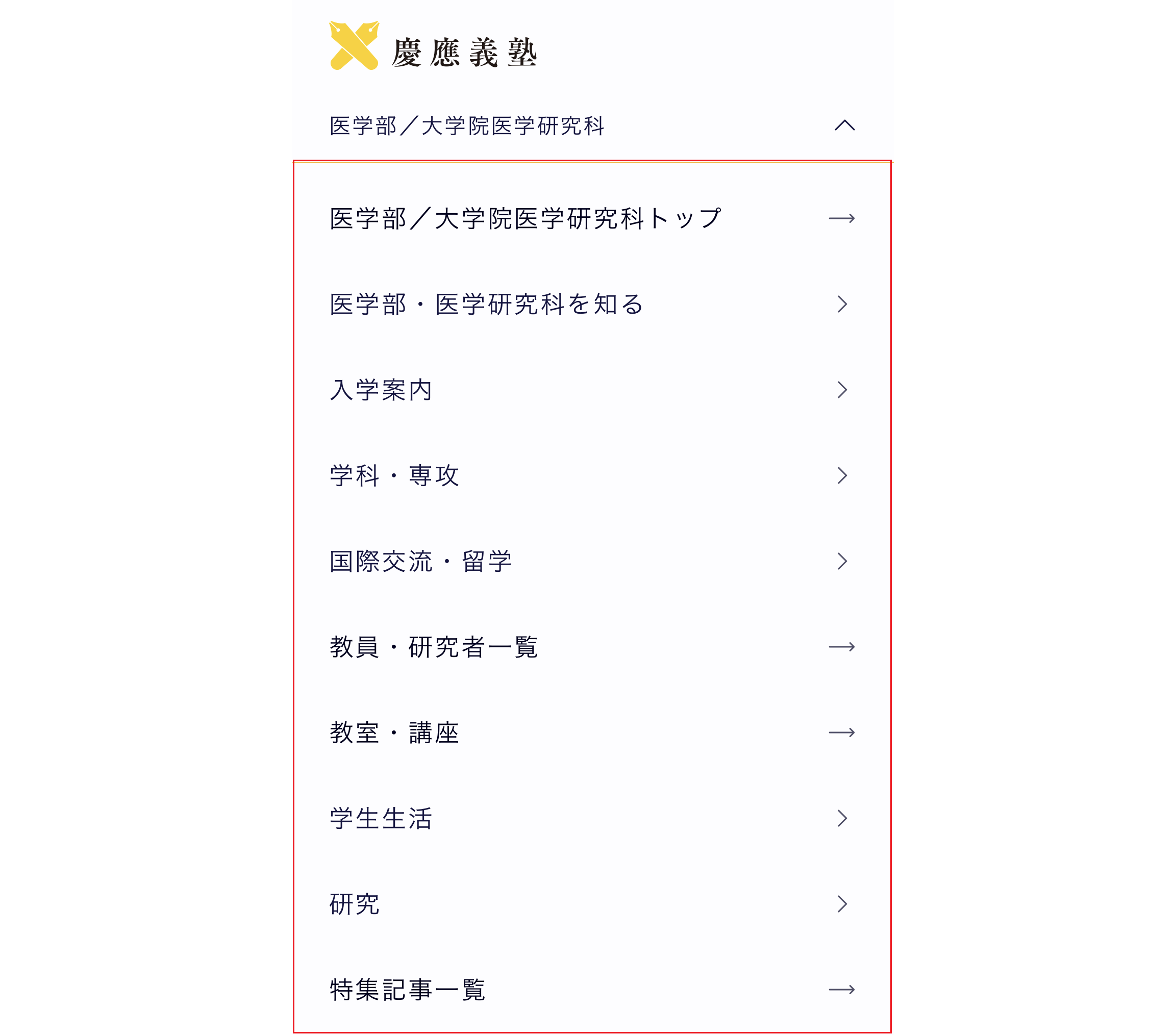This screenshot has height=1035, width=1176.
Task: Click the arrow icon beside 特集記事一覧
Action: point(843,990)
